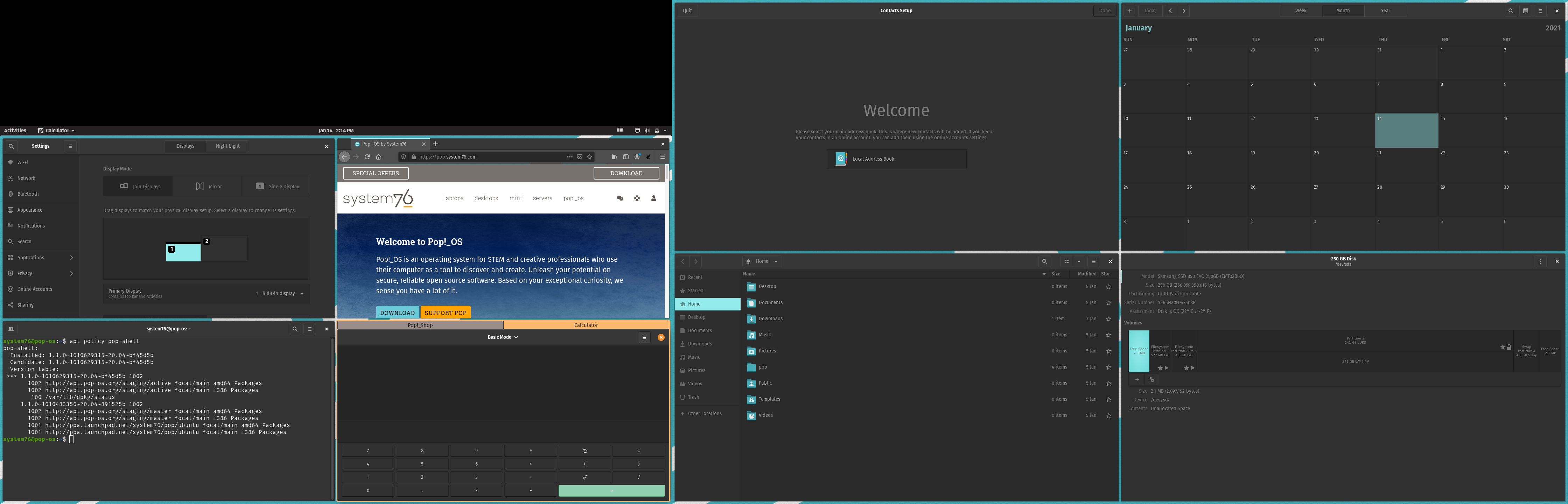Image resolution: width=1568 pixels, height=504 pixels.
Task: Click the partition options gear icon in Disks
Action: 1151,380
